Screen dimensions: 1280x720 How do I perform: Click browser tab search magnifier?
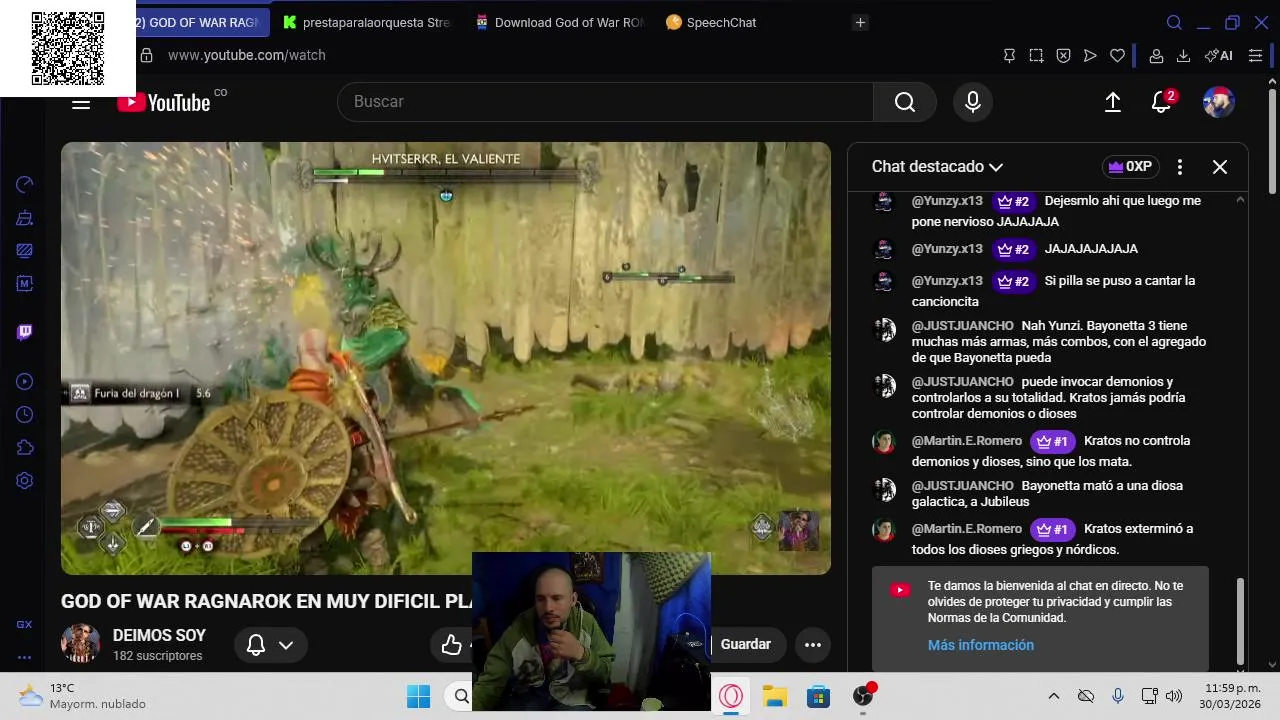coord(1175,22)
